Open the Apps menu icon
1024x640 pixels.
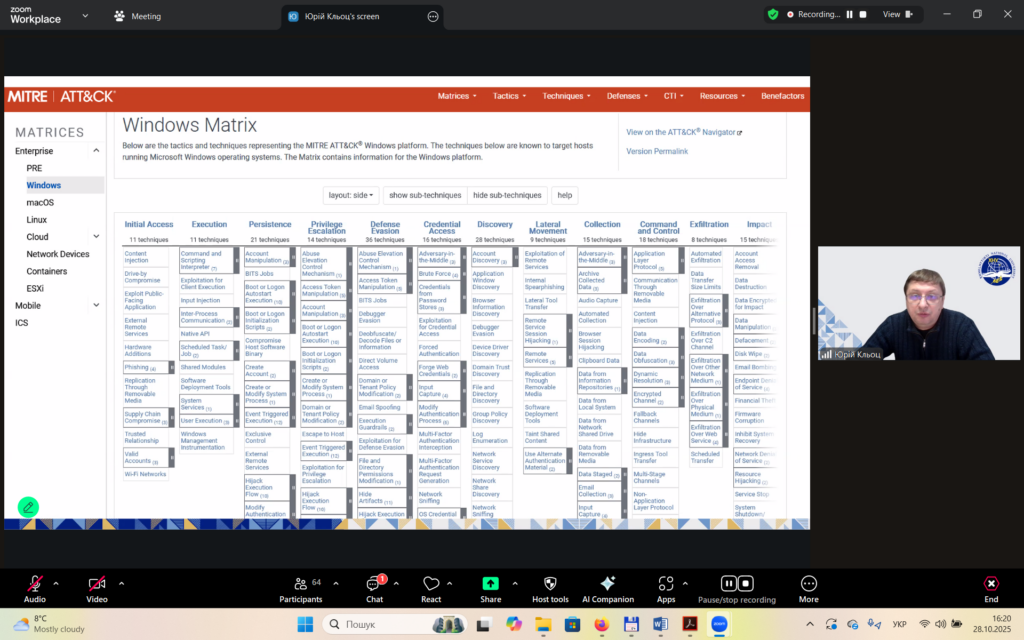(x=666, y=585)
